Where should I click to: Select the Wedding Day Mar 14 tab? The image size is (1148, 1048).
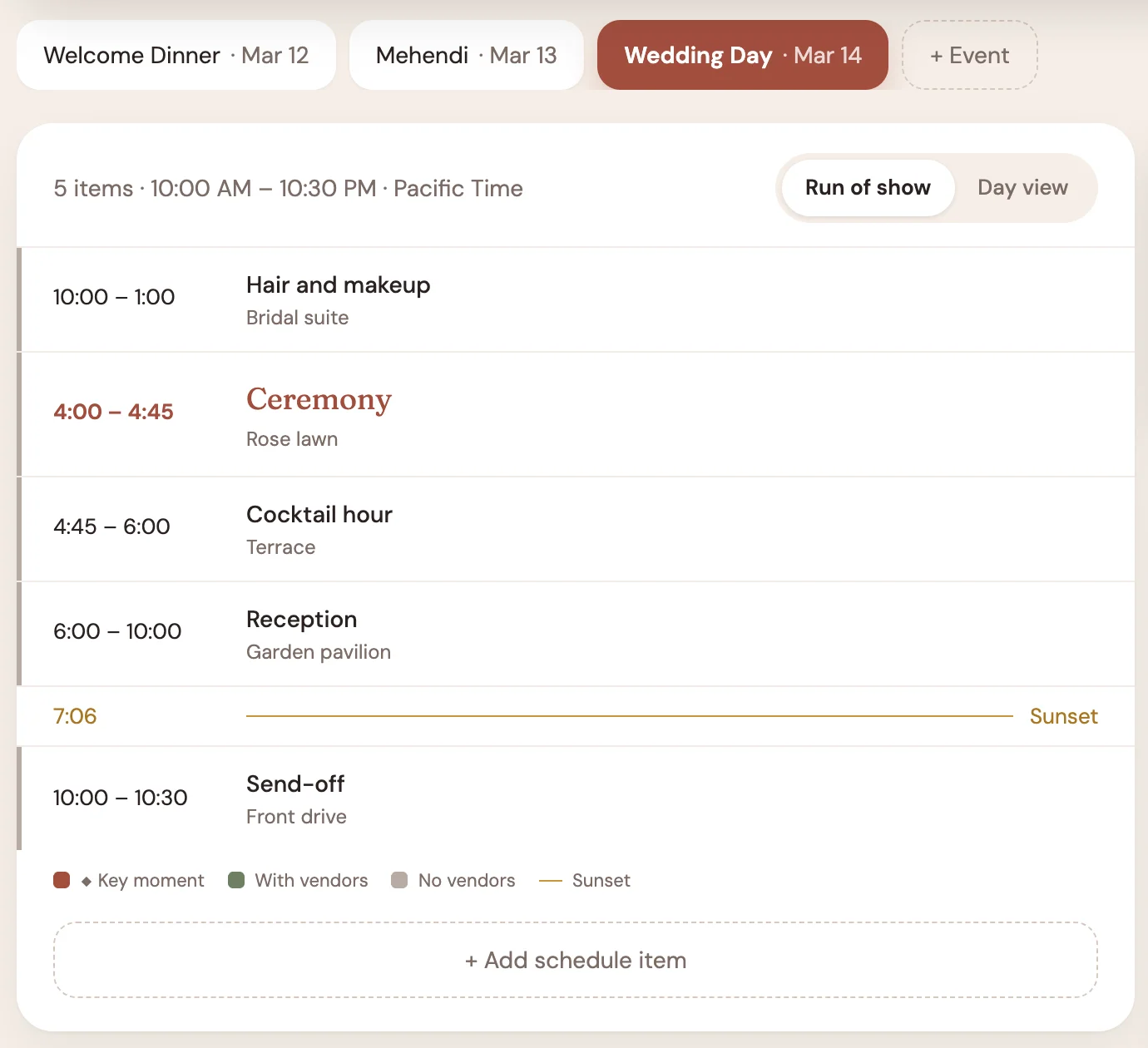743,55
